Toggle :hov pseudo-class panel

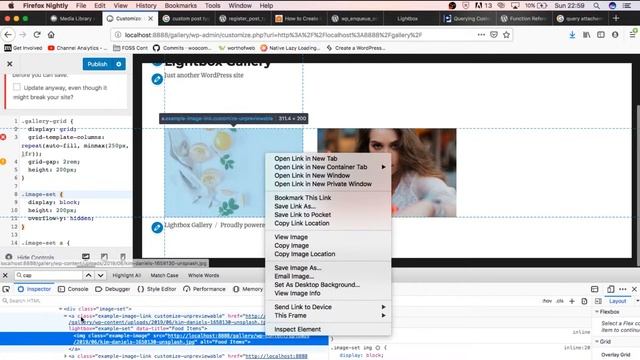point(547,301)
